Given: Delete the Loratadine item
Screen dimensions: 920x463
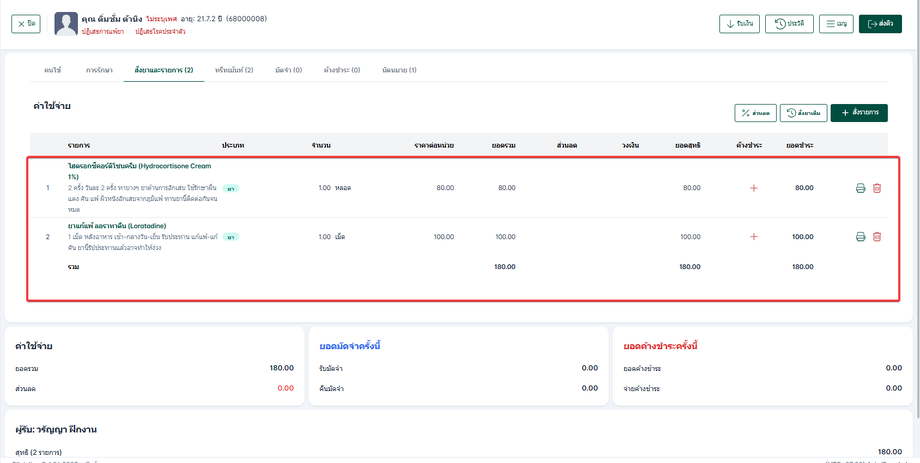Looking at the screenshot, I should coord(877,237).
